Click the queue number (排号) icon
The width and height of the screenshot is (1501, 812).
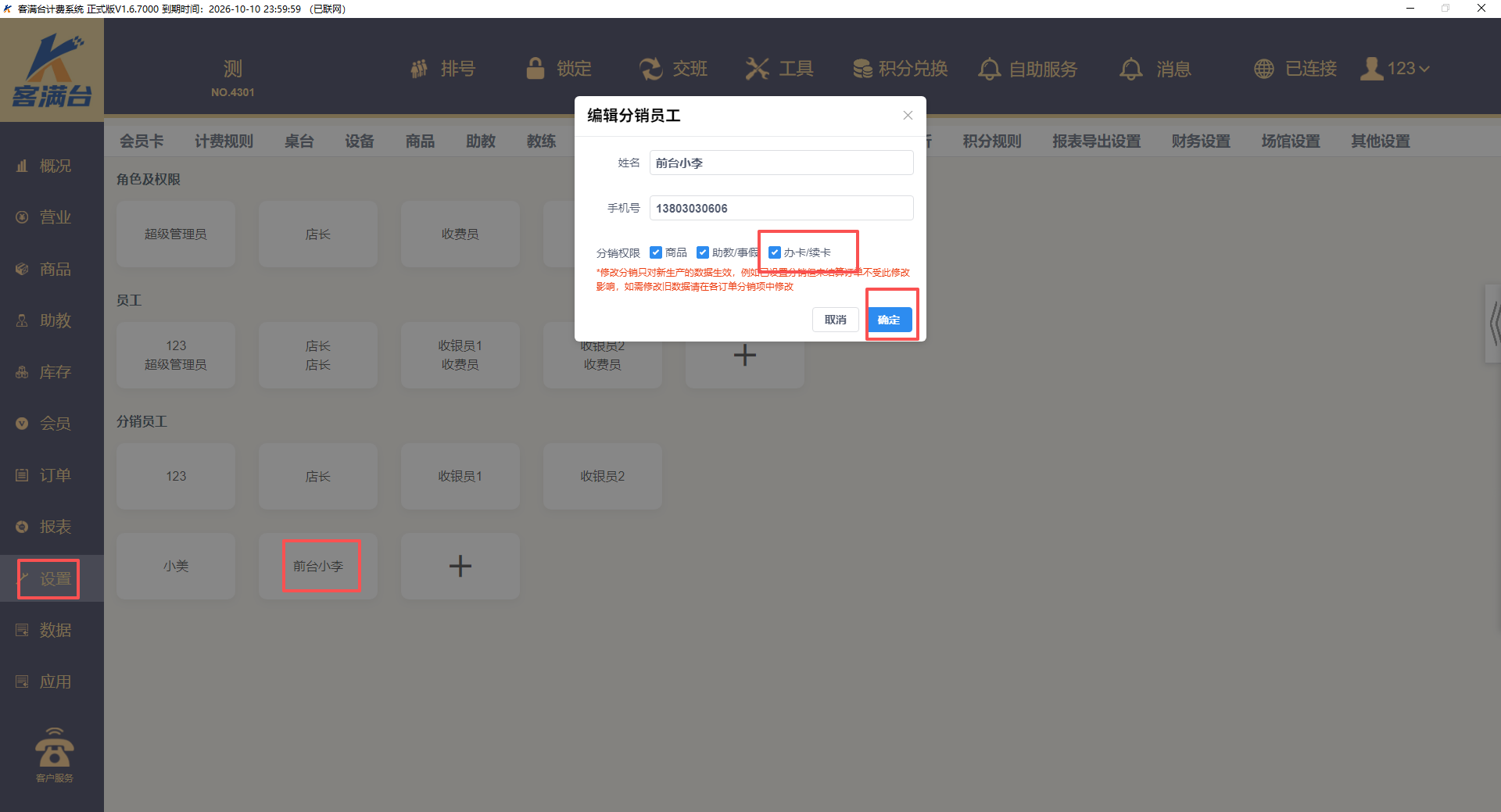coord(420,69)
